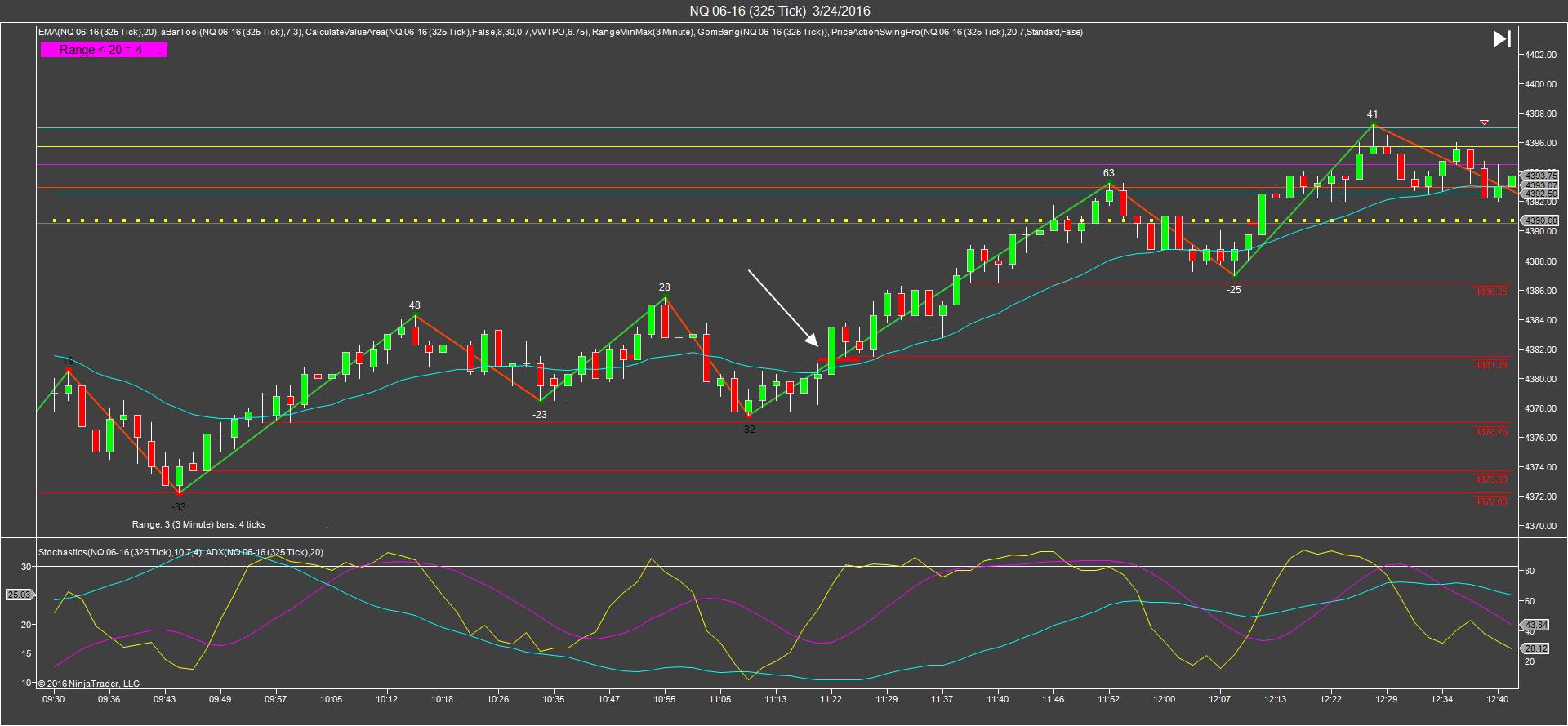Click the 4398.00 price axis label
This screenshot has width=1568, height=726.
(x=1539, y=114)
